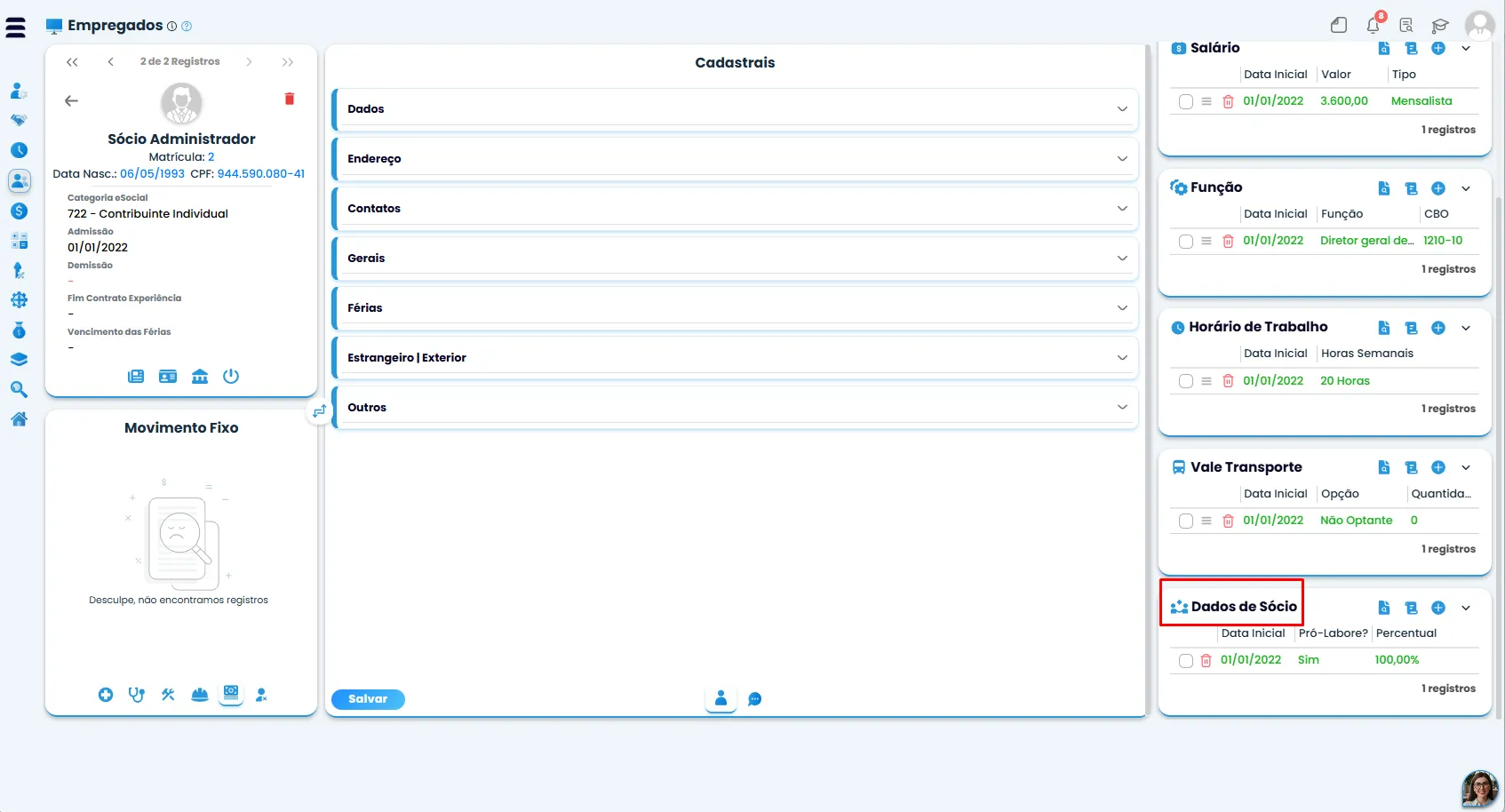
Task: Click the chat bubble icon near Salvar
Action: 754,699
